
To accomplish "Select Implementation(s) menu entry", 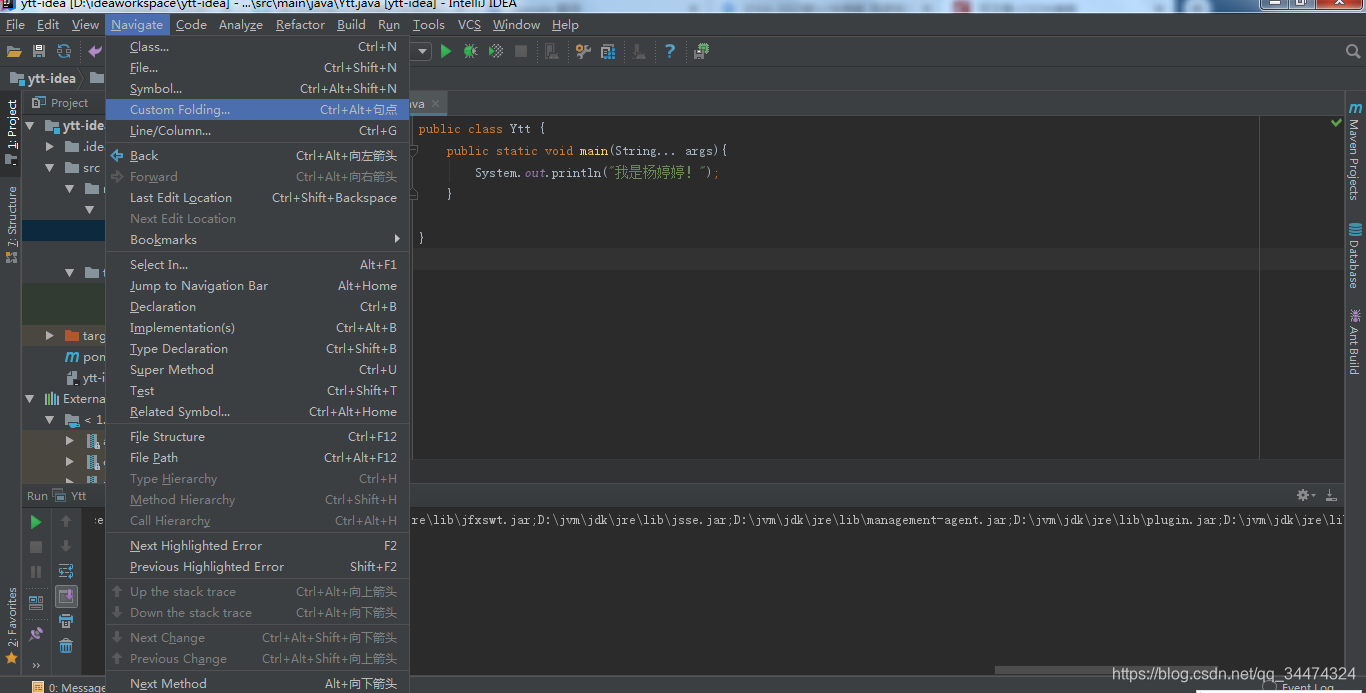I will pyautogui.click(x=258, y=328).
